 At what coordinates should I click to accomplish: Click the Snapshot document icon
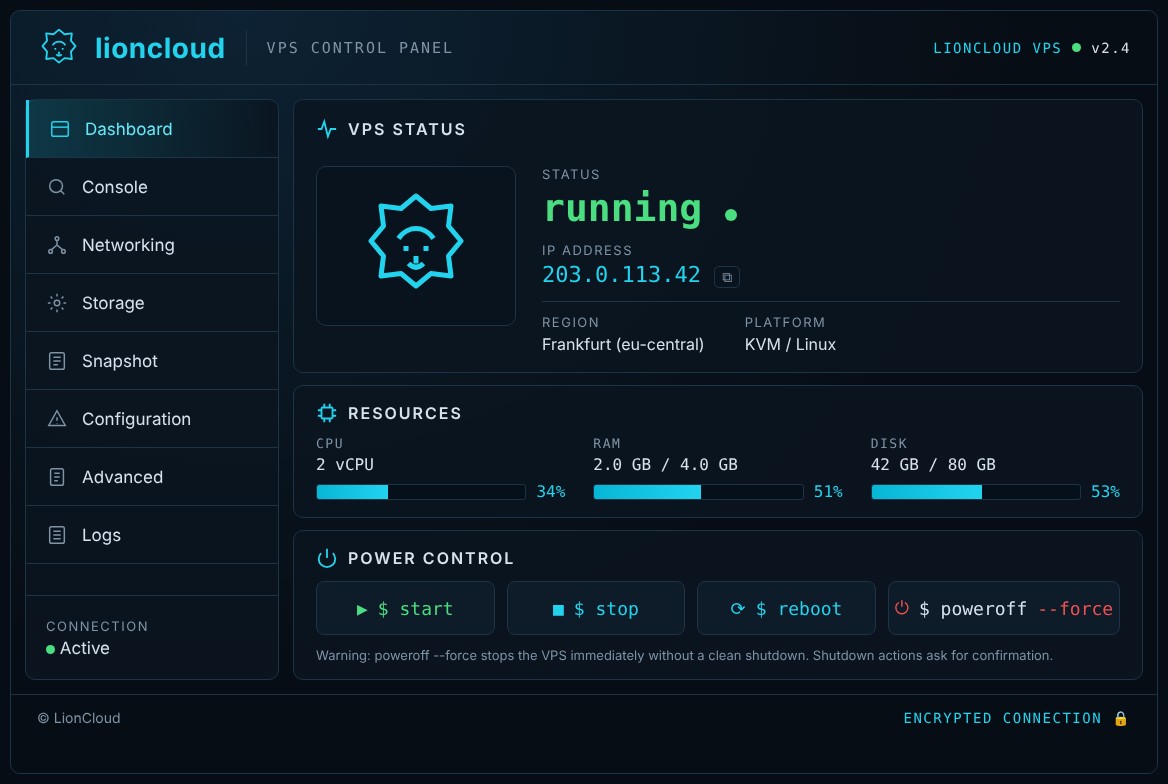coord(57,361)
